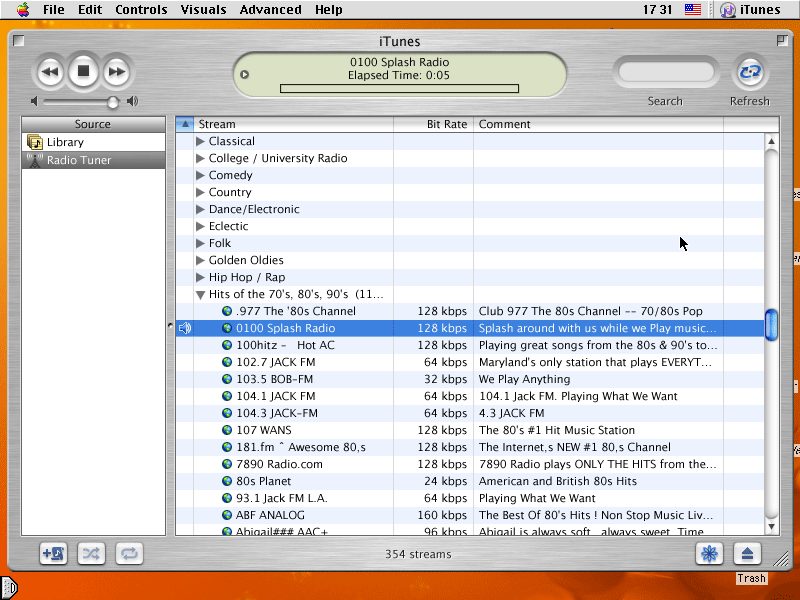
Task: Click the low volume speaker icon
Action: point(34,101)
